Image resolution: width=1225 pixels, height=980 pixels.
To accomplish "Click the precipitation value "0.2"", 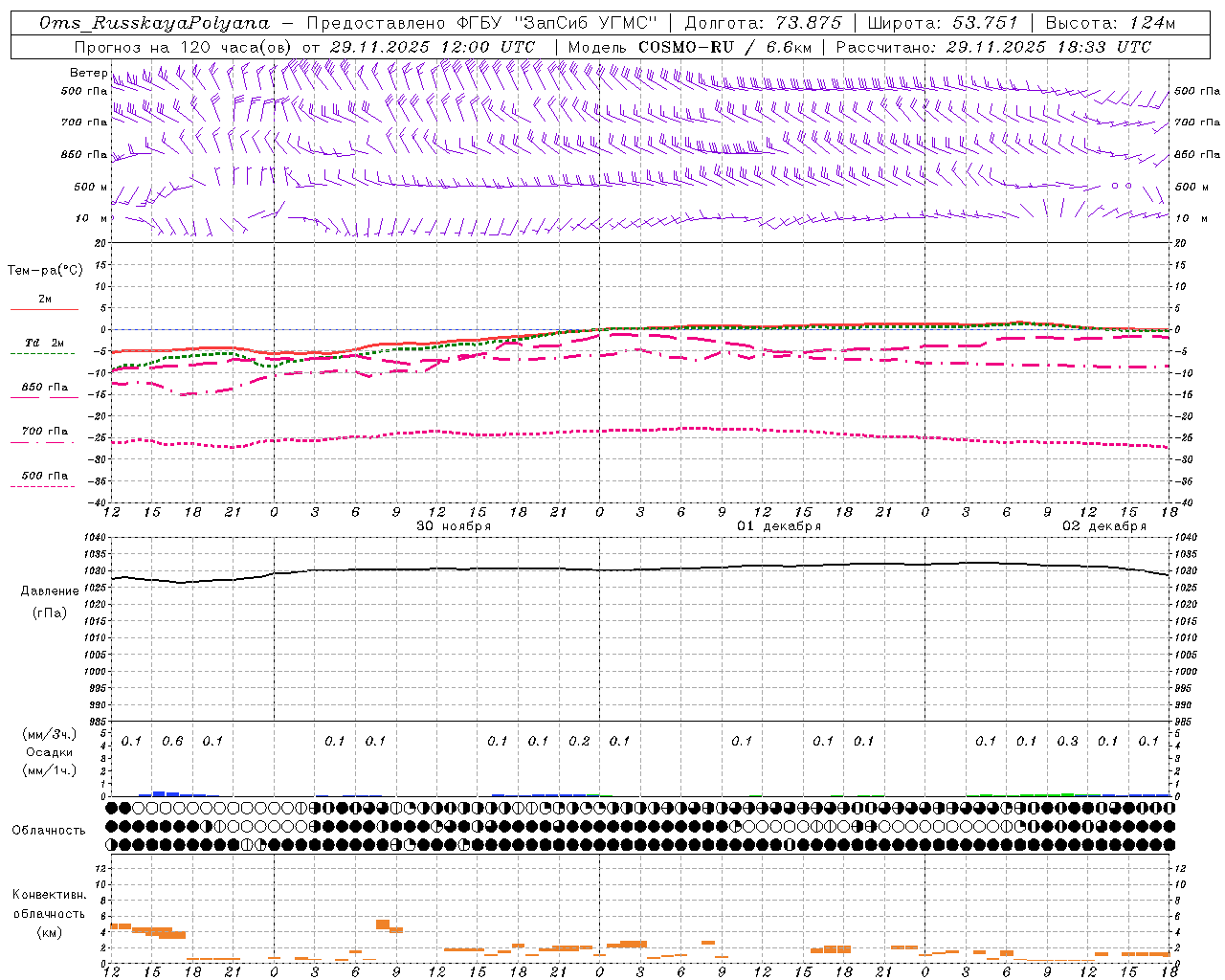I will tap(579, 741).
